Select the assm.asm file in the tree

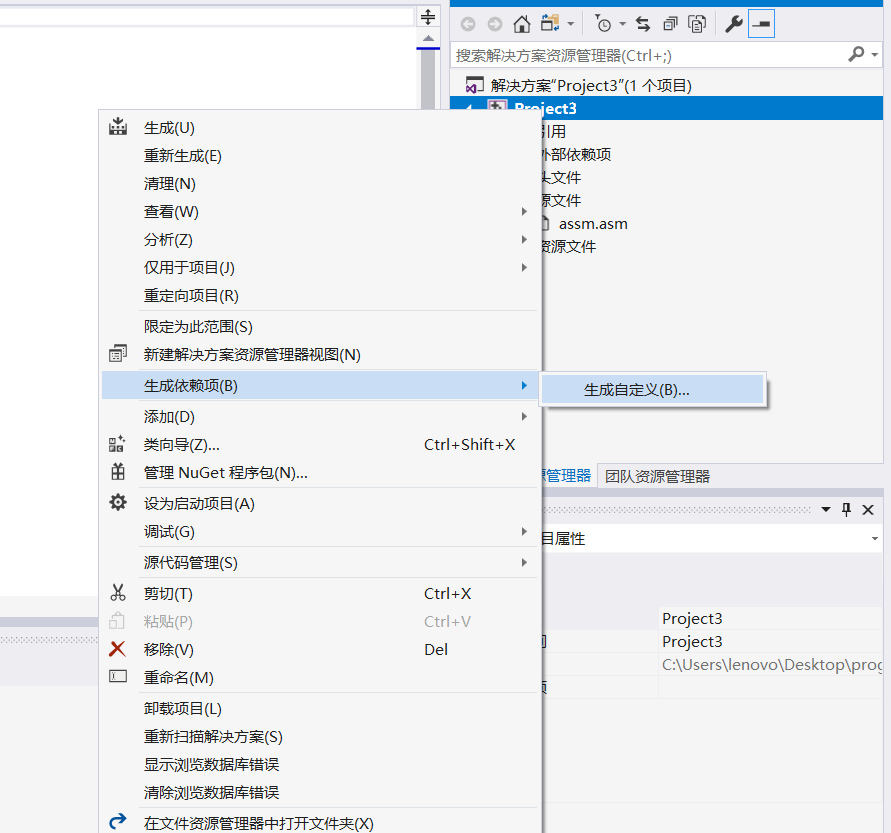click(593, 224)
